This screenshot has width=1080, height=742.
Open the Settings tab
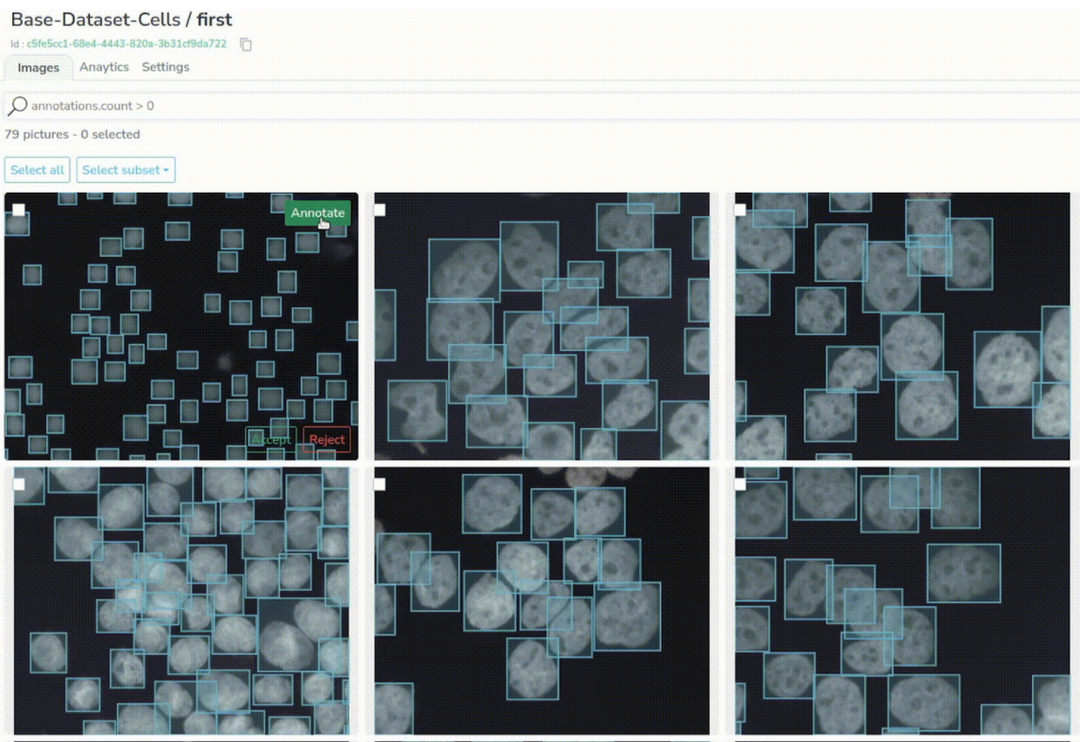[165, 67]
